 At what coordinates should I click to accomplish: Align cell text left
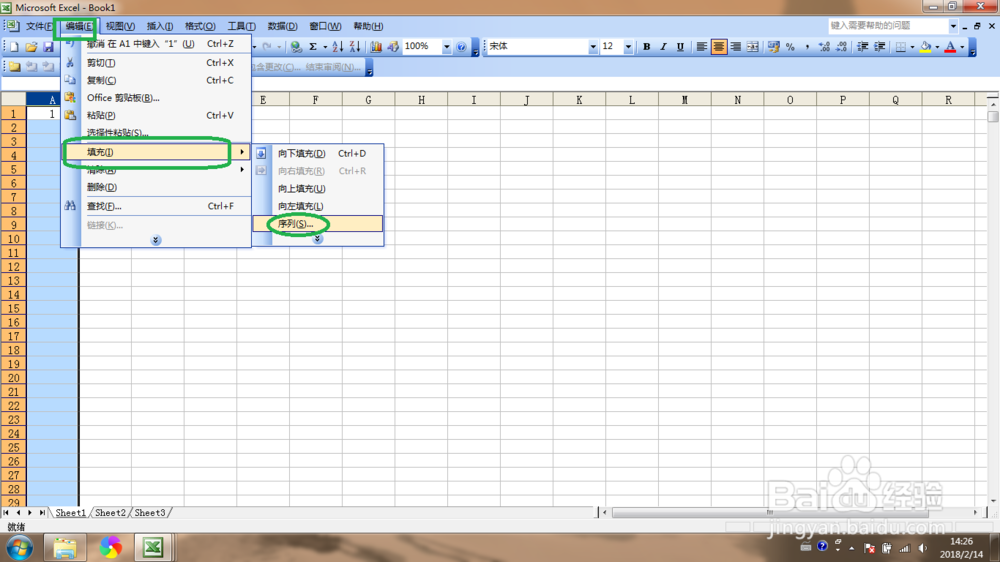[x=702, y=47]
